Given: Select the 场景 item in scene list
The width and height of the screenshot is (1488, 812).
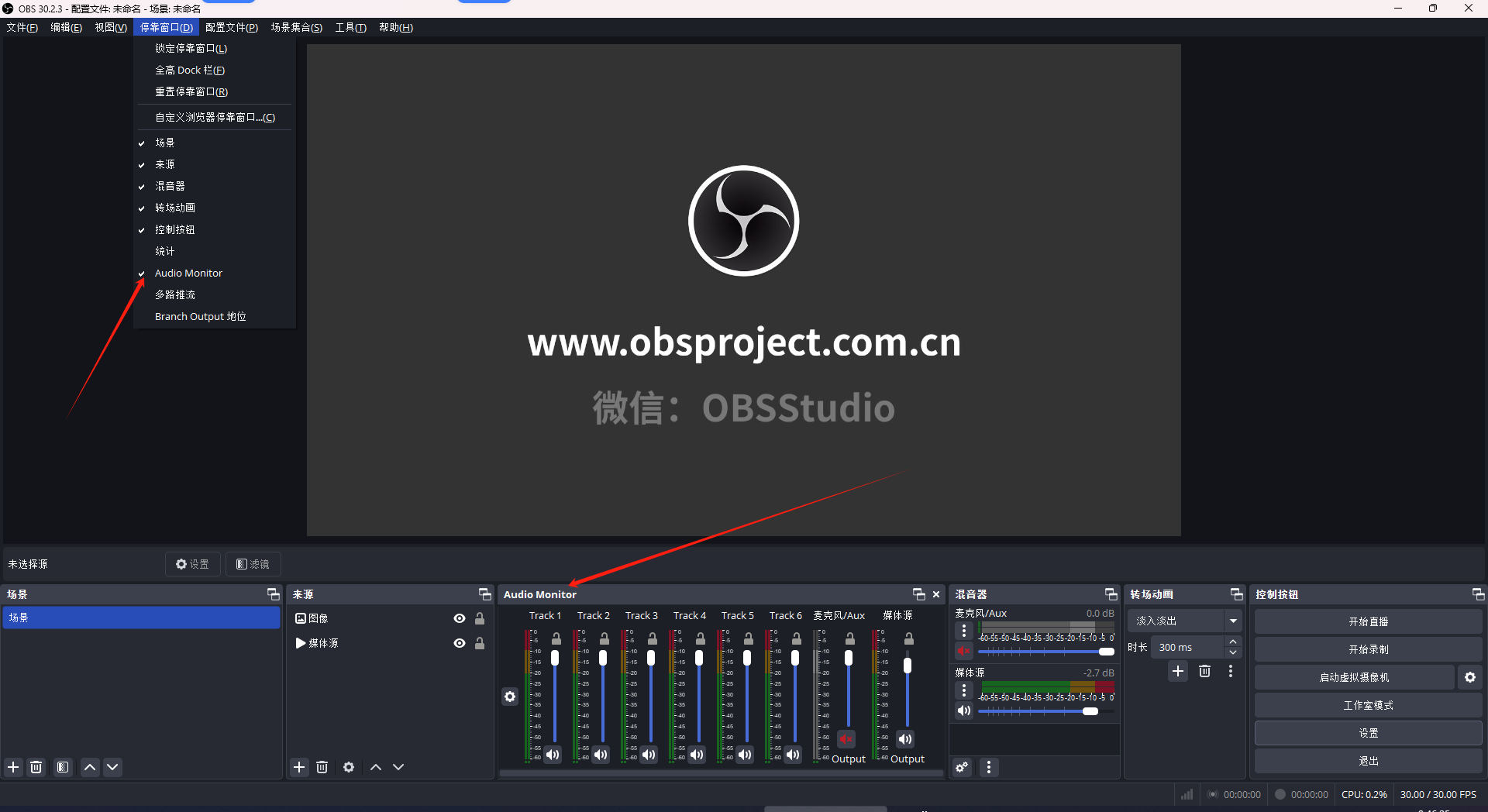Looking at the screenshot, I should [141, 618].
